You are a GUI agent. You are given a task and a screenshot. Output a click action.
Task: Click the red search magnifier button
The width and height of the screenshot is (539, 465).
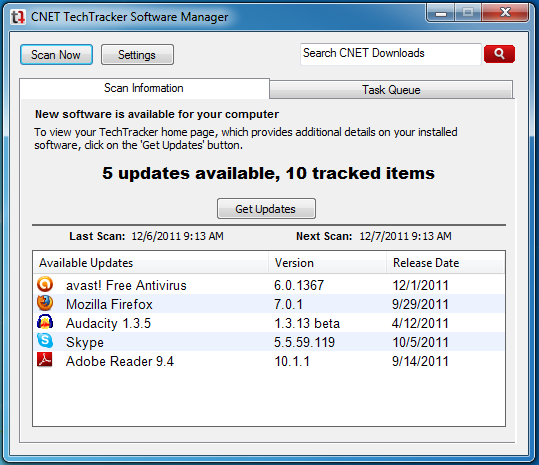point(499,54)
